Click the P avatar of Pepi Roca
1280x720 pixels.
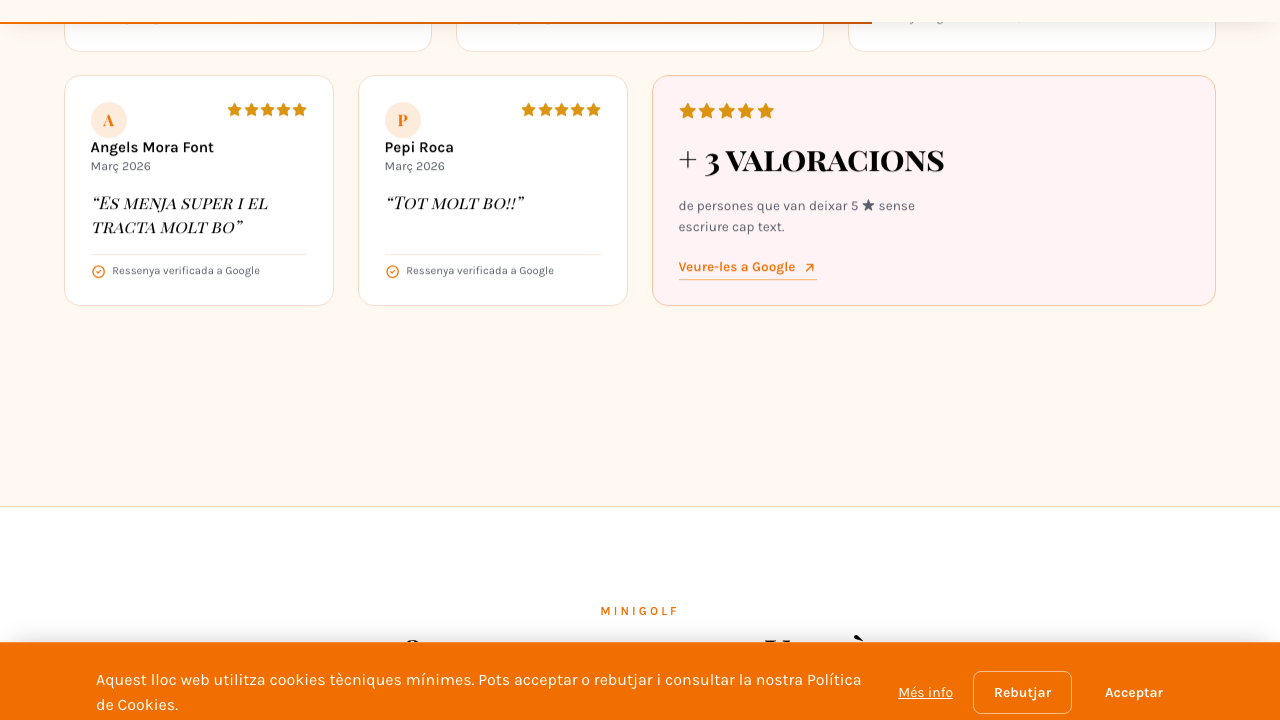403,120
